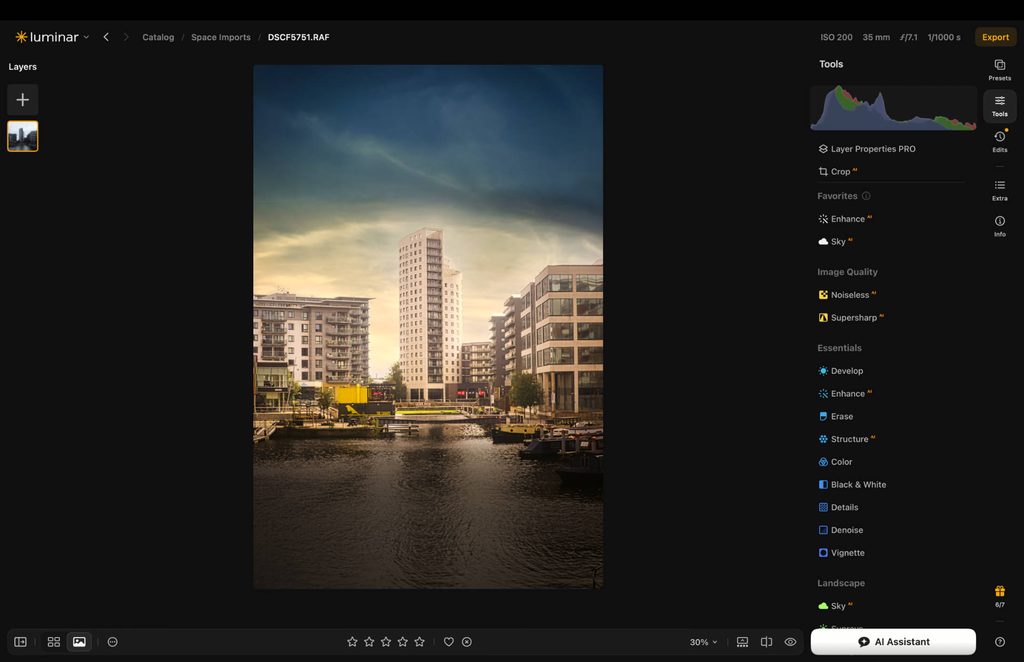Open the Crop tool
The image size is (1024, 662).
coord(837,172)
